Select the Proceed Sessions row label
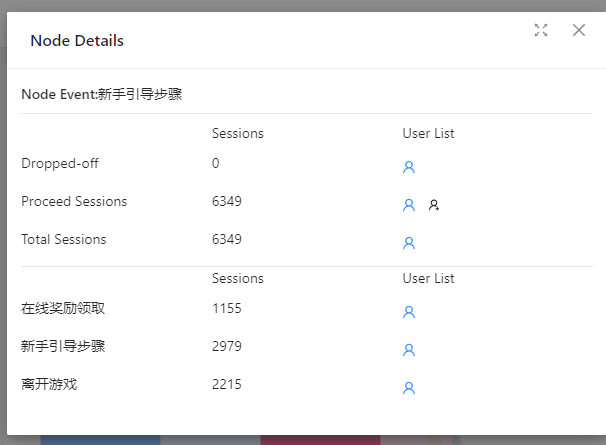The height and width of the screenshot is (445, 606). [x=74, y=201]
